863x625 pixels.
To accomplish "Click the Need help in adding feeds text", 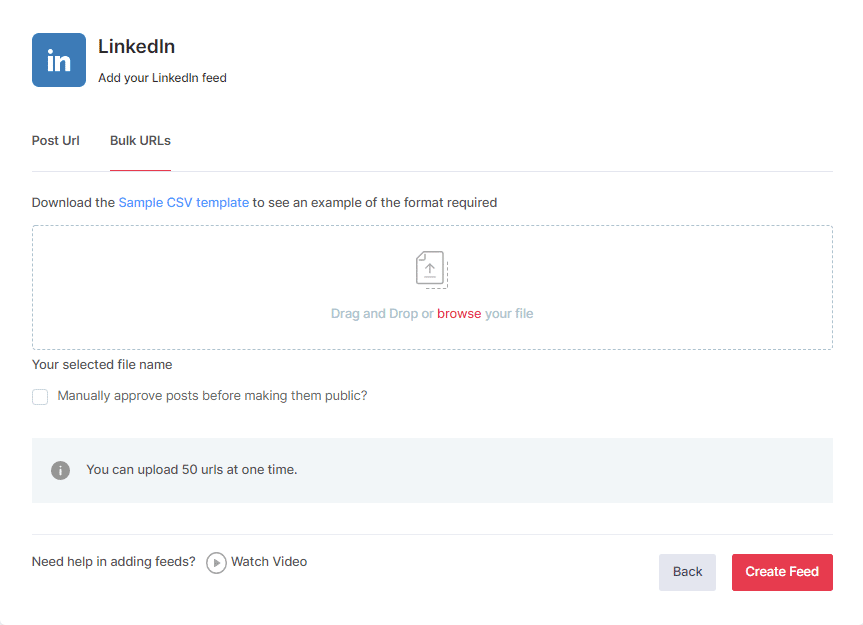I will click(x=114, y=562).
